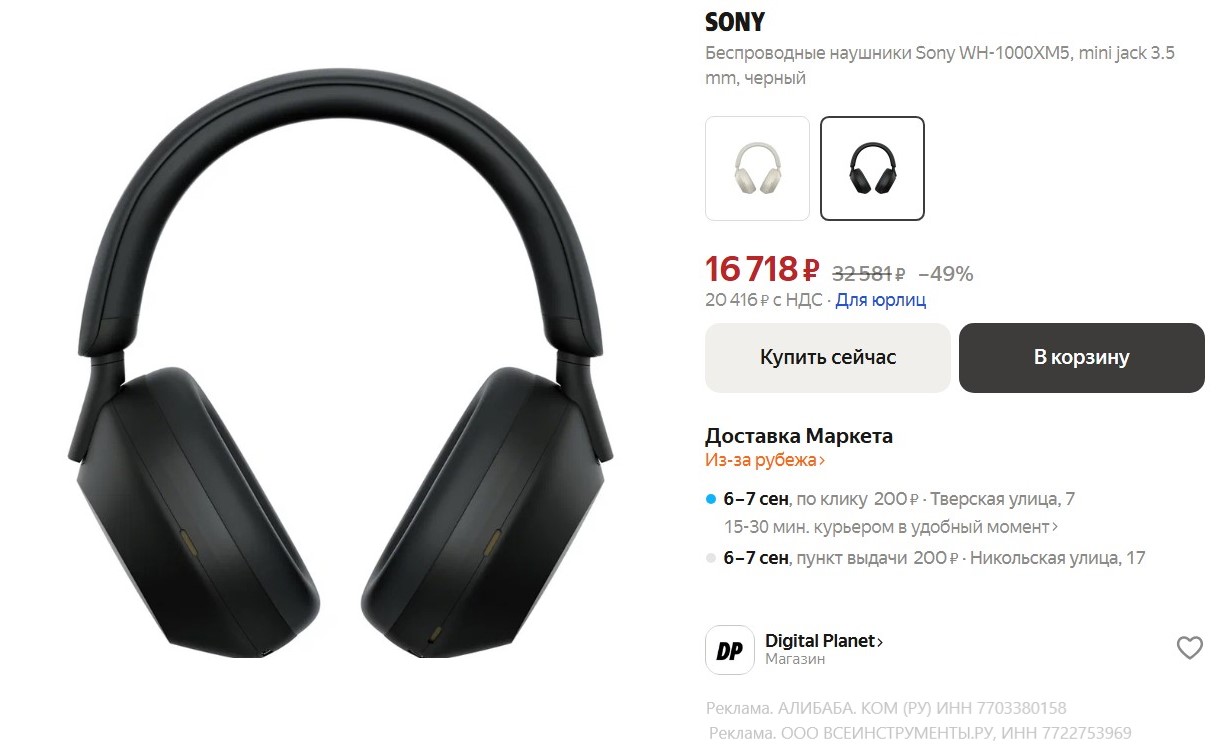The width and height of the screenshot is (1230, 748).
Task: Click the 16 718 ₽ price
Action: tap(762, 269)
